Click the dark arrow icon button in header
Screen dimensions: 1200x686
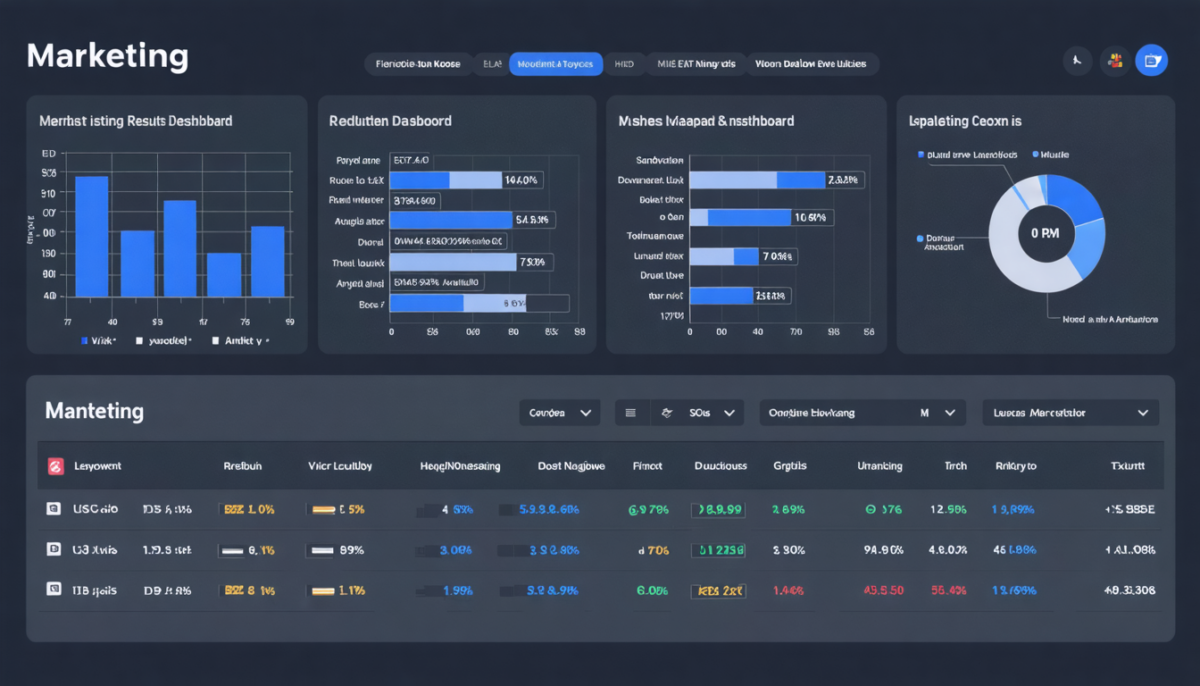click(1078, 61)
